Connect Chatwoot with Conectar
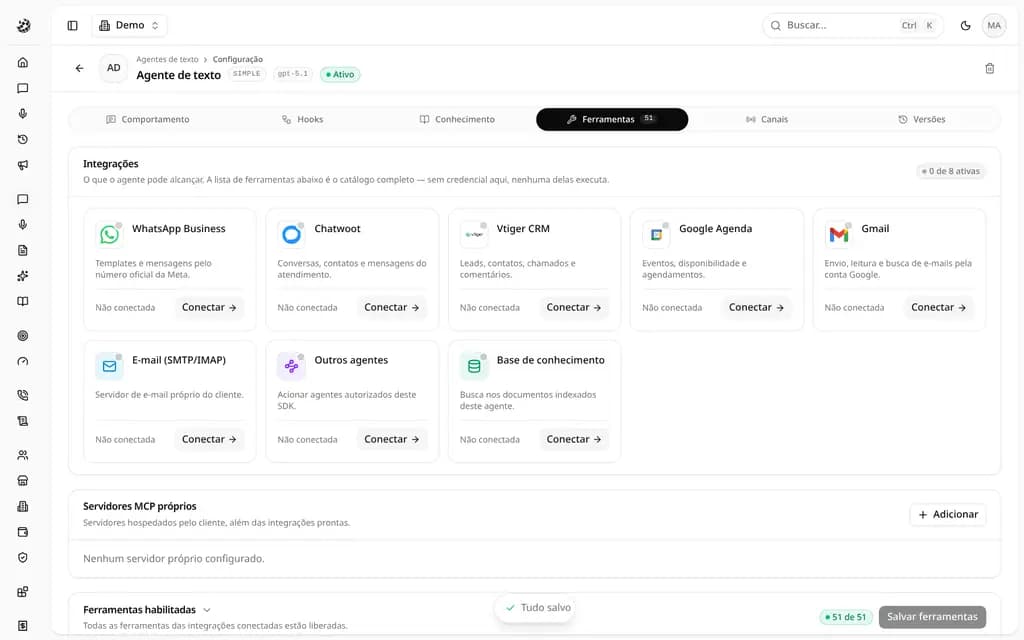 pos(391,308)
